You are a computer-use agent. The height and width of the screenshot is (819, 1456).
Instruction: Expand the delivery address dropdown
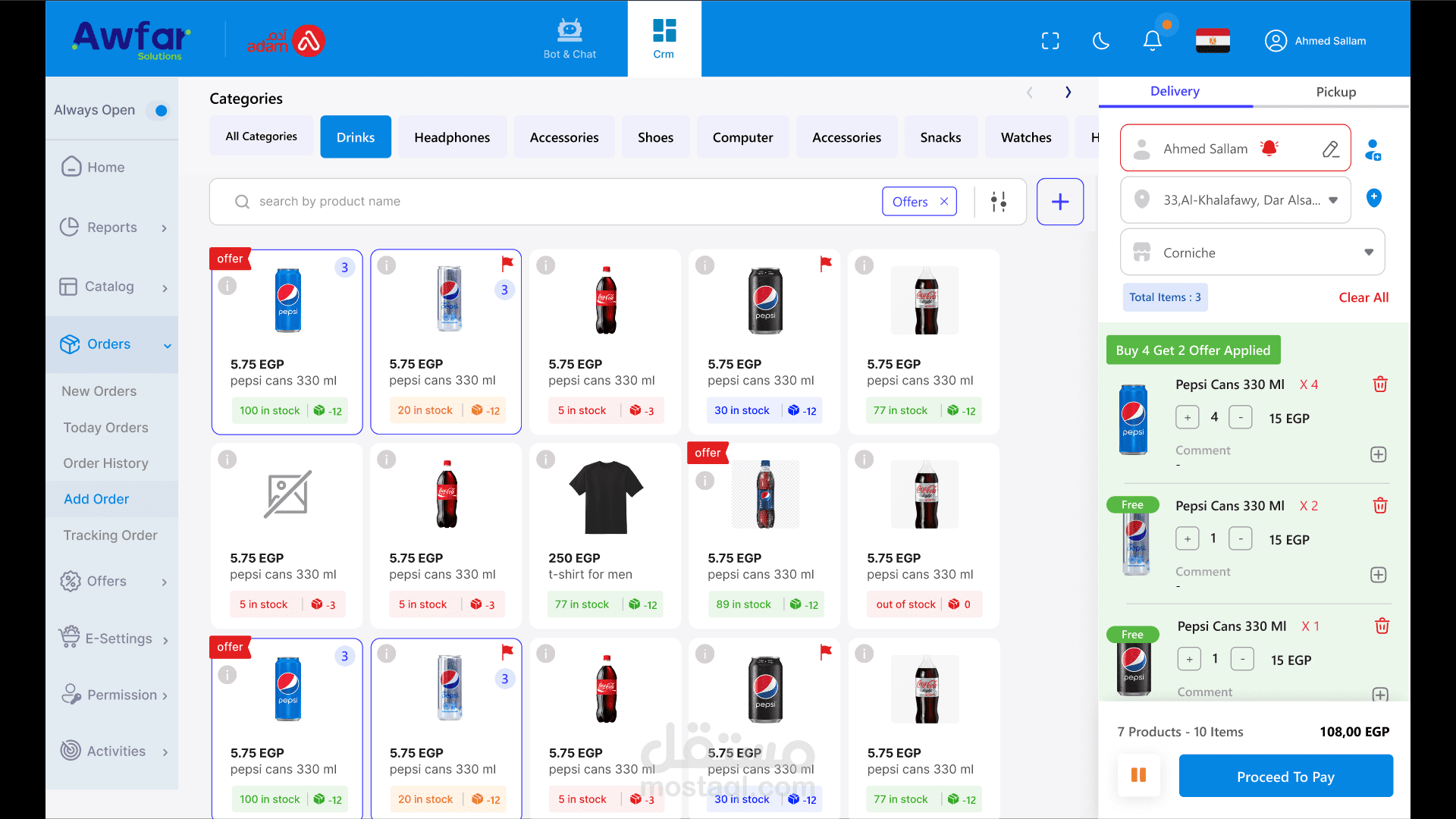(x=1333, y=200)
